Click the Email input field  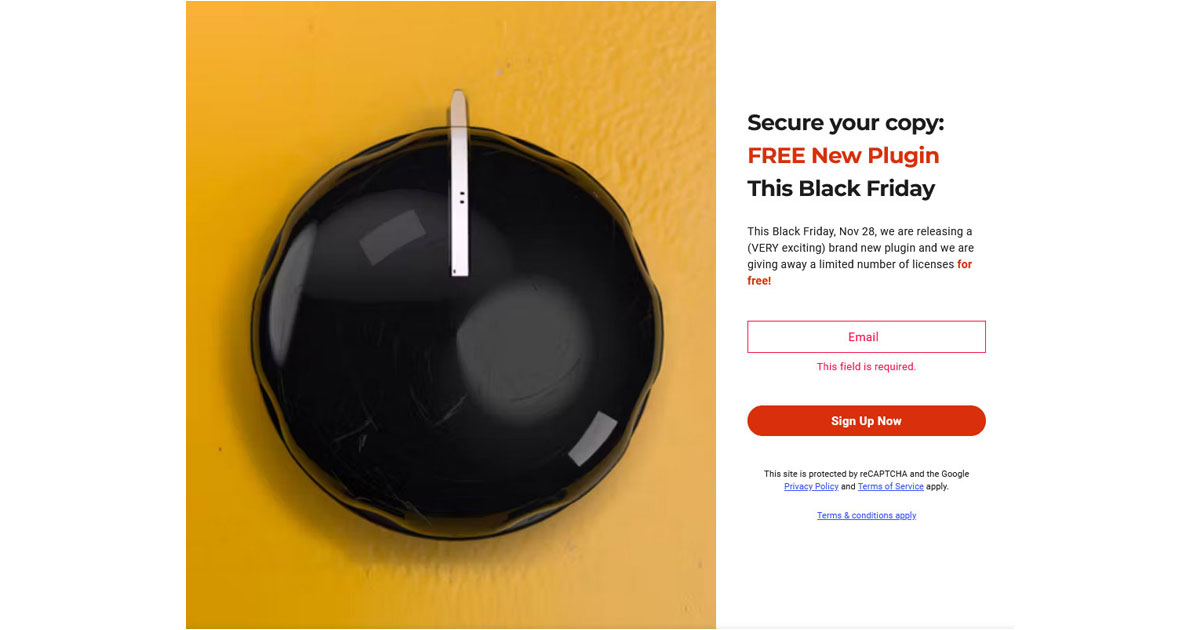point(866,337)
